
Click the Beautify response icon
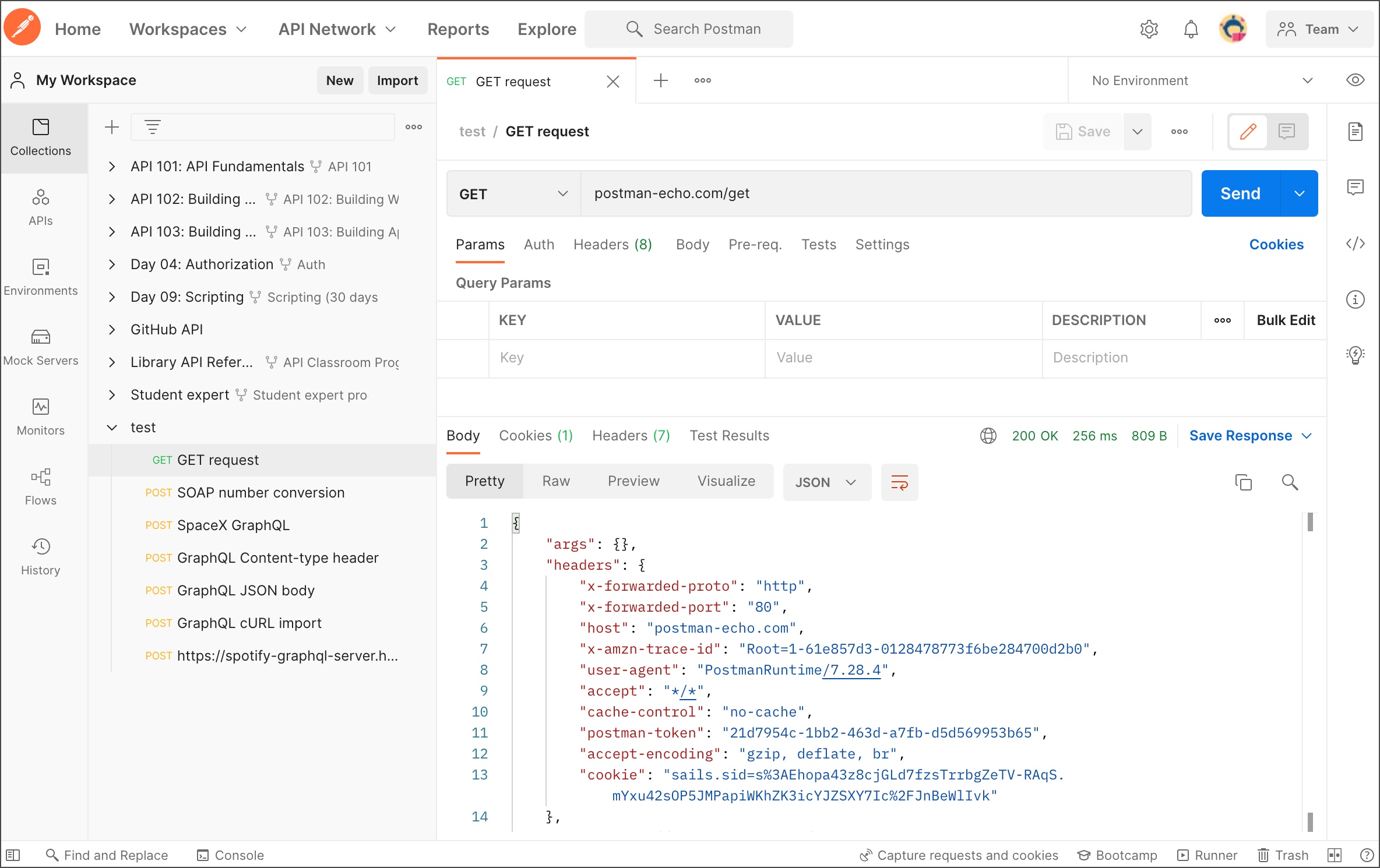tap(898, 482)
